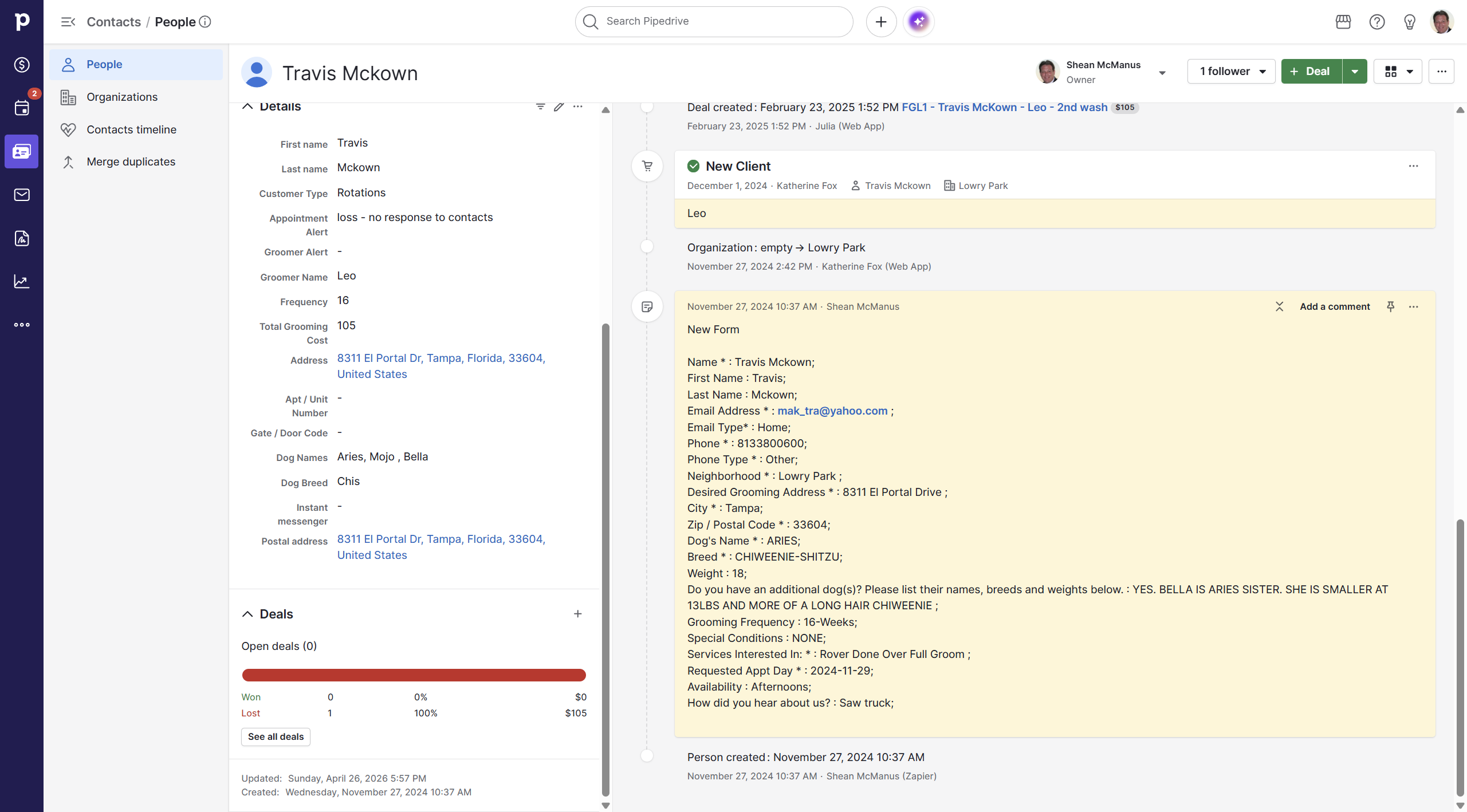
Task: Click the quick add plus button
Action: point(880,22)
